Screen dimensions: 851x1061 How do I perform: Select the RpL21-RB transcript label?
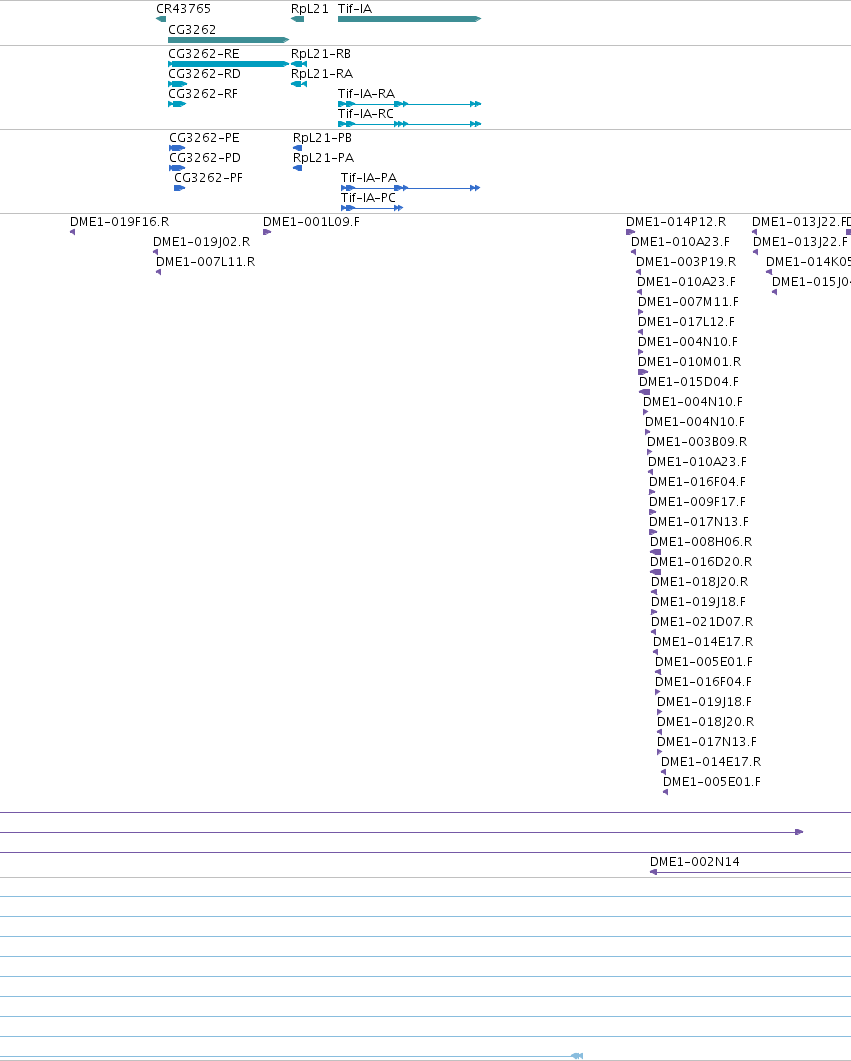tap(321, 53)
